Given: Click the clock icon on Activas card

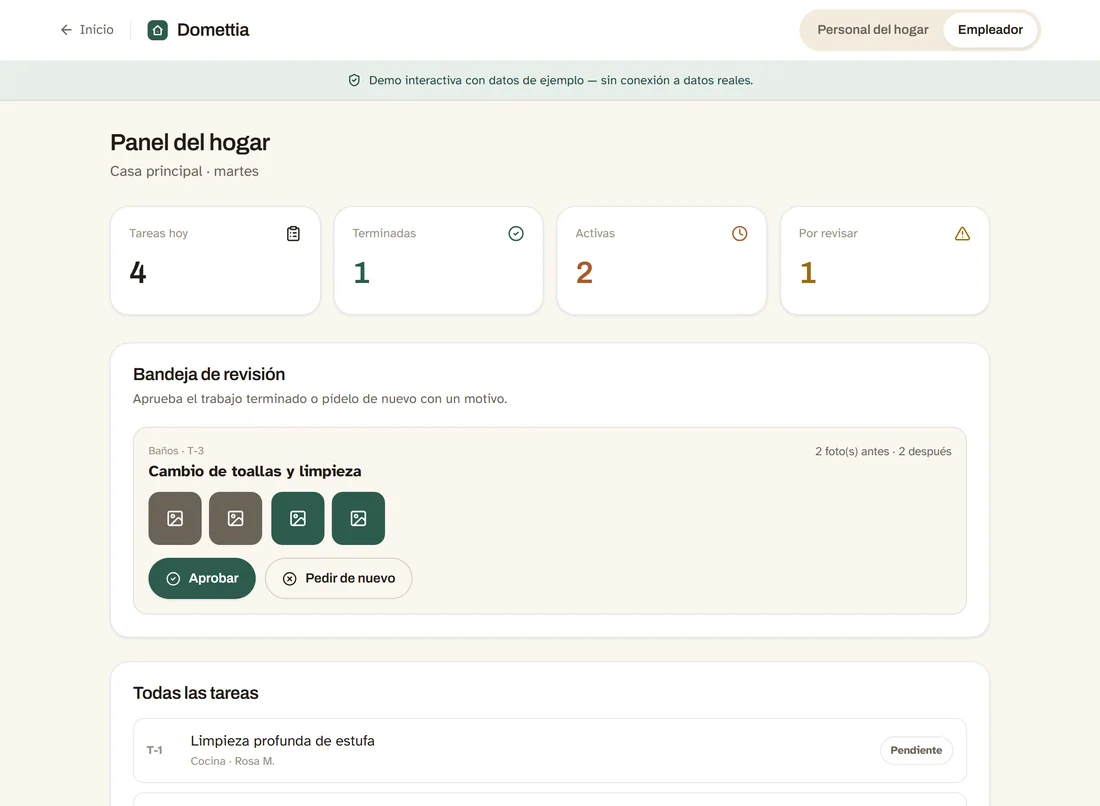Looking at the screenshot, I should 739,234.
